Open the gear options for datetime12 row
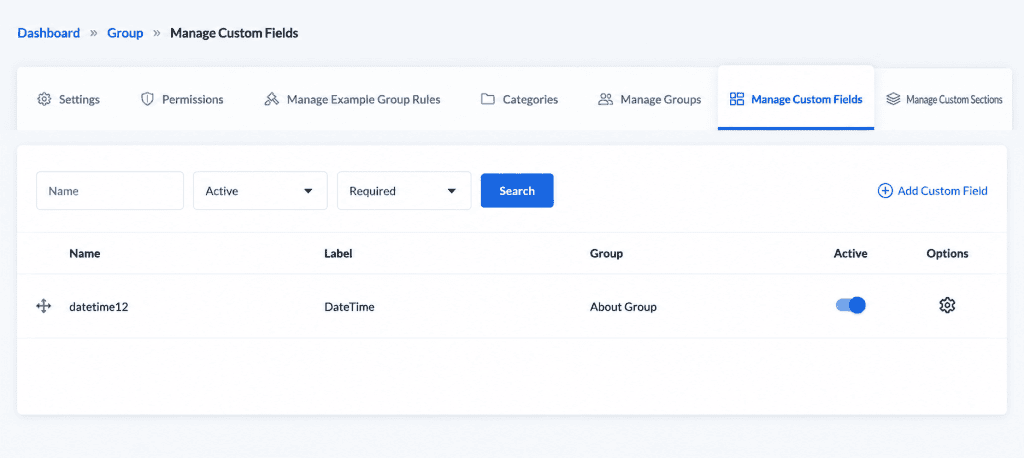1024x458 pixels. pyautogui.click(x=947, y=305)
